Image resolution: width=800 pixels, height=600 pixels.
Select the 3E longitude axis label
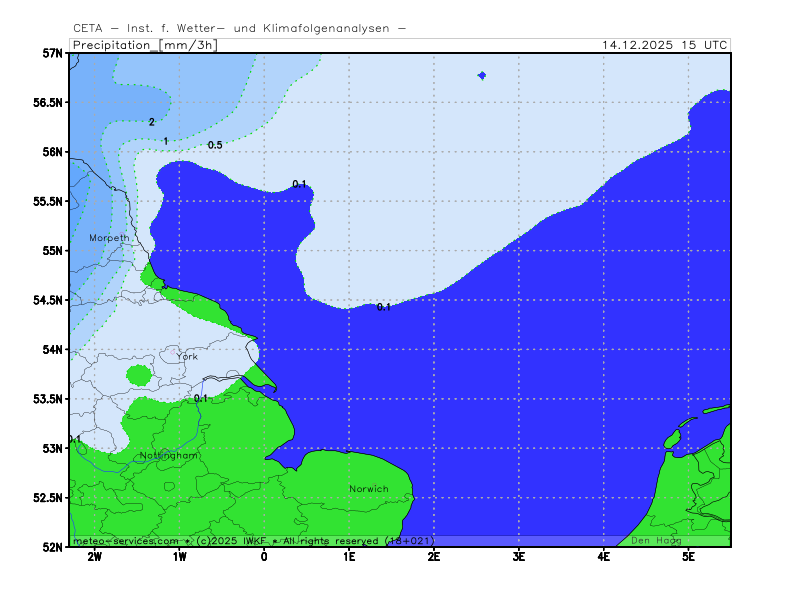[519, 556]
